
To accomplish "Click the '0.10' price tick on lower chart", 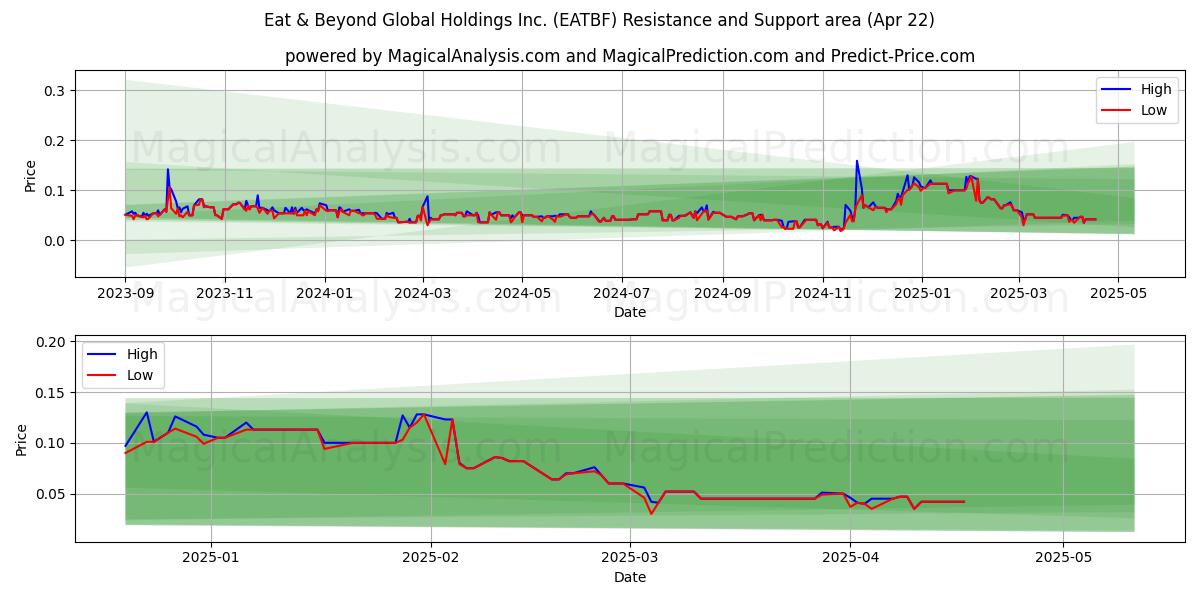I will [x=52, y=443].
